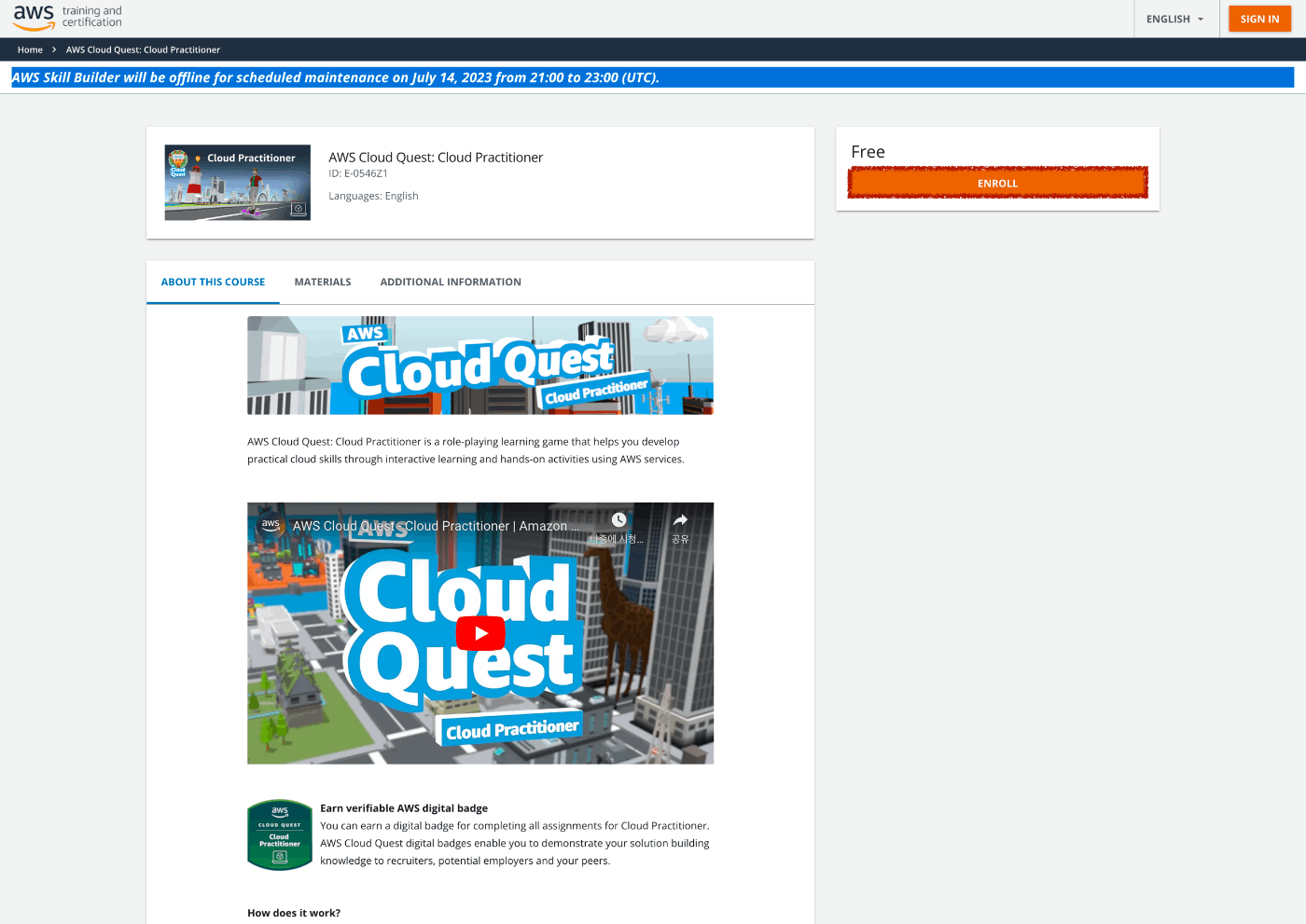1306x924 pixels.
Task: Click the AWS training and certification logo
Action: [67, 17]
